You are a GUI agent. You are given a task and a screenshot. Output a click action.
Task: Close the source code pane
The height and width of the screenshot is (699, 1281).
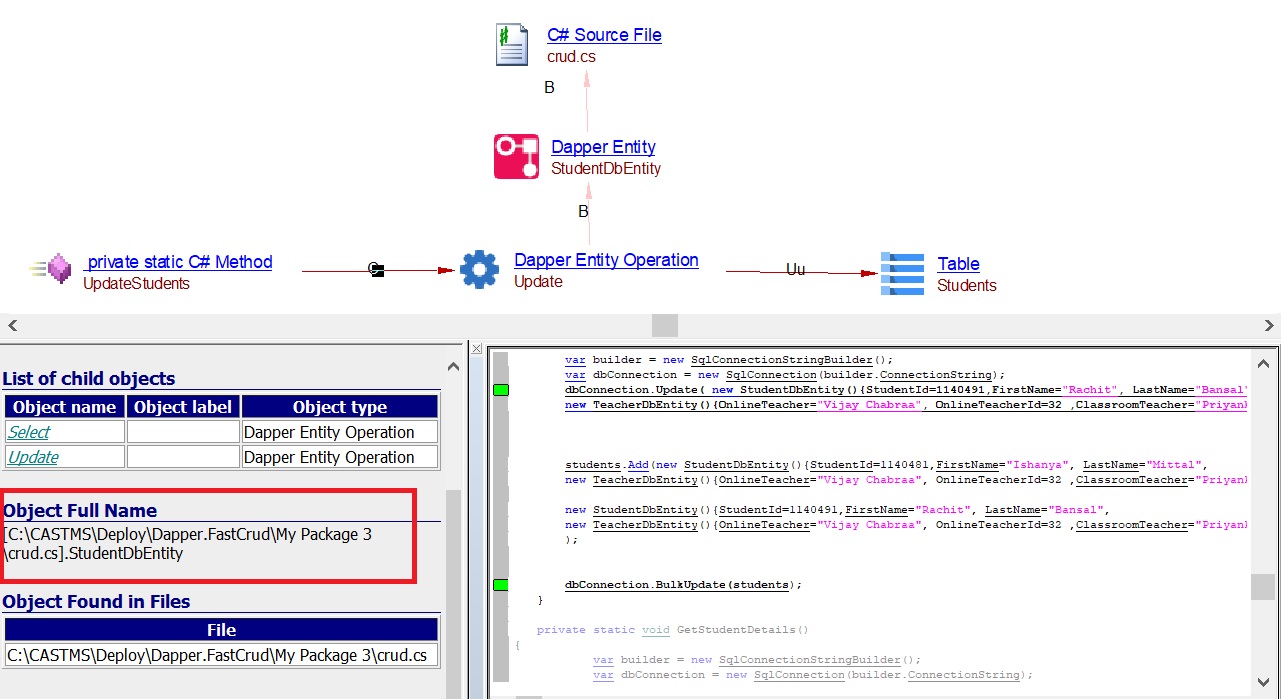coord(477,349)
